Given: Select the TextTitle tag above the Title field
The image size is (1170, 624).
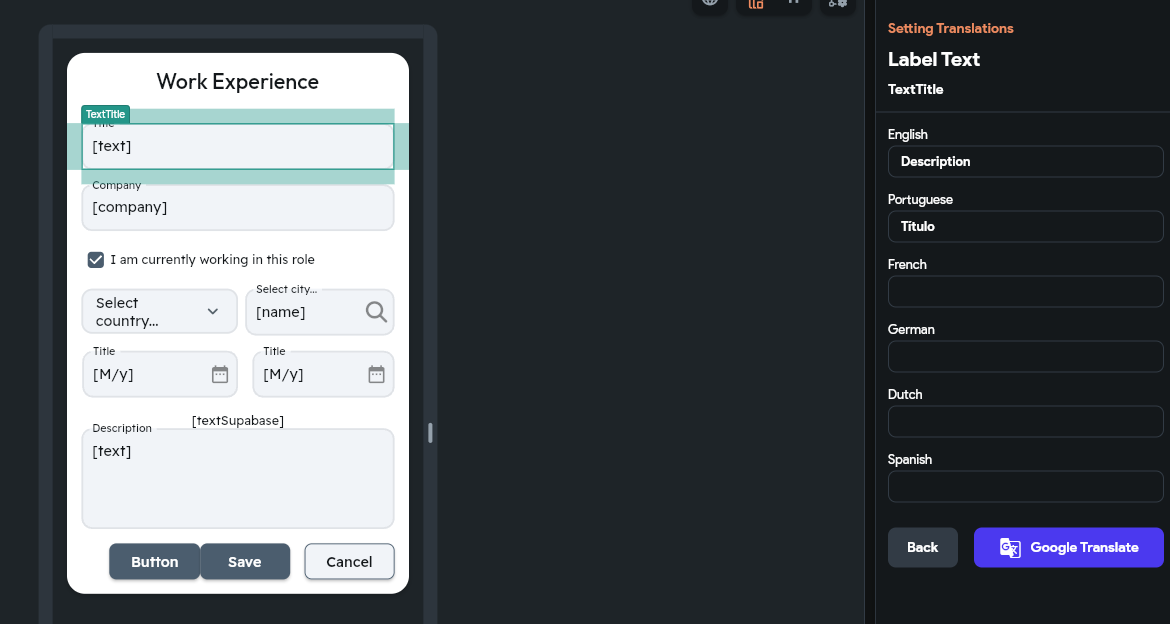Looking at the screenshot, I should (x=104, y=113).
